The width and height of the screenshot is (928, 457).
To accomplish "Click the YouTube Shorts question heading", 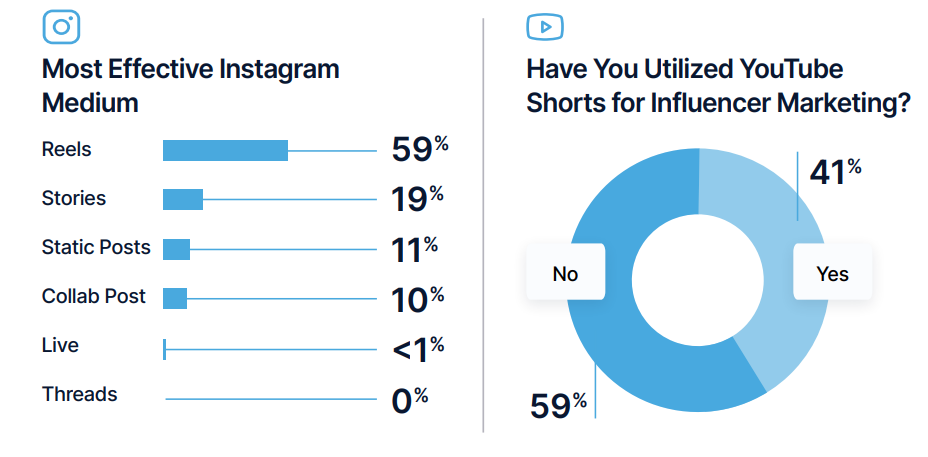I will pyautogui.click(x=717, y=86).
